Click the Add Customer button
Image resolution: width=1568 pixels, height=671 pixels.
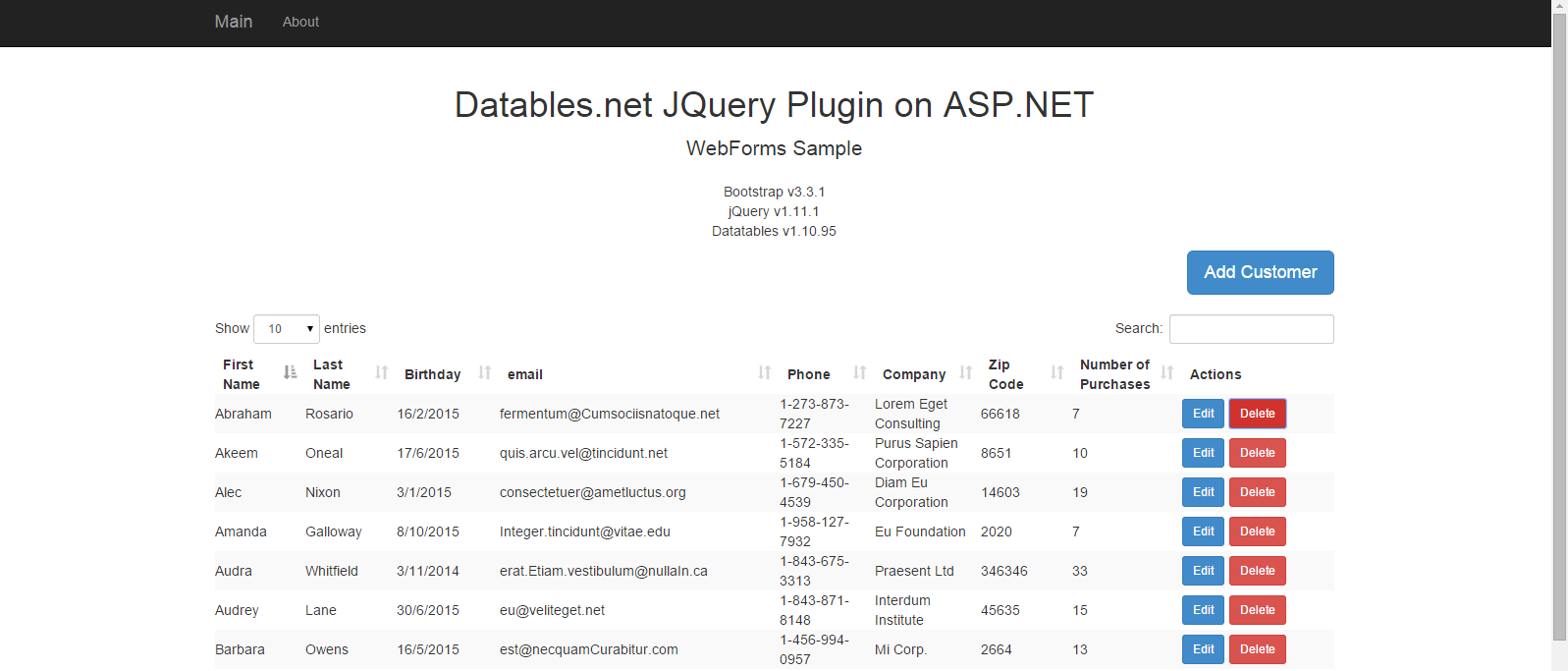[1260, 272]
